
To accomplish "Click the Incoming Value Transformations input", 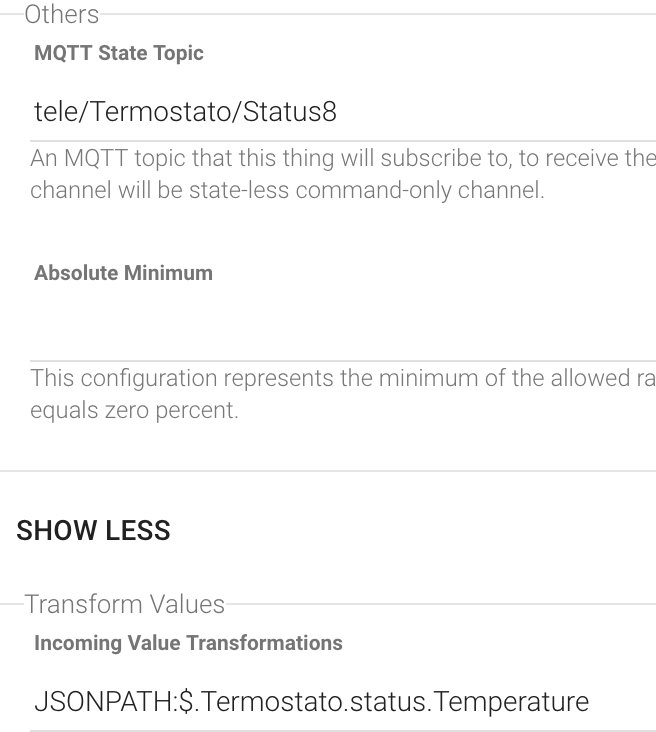I will pyautogui.click(x=343, y=701).
